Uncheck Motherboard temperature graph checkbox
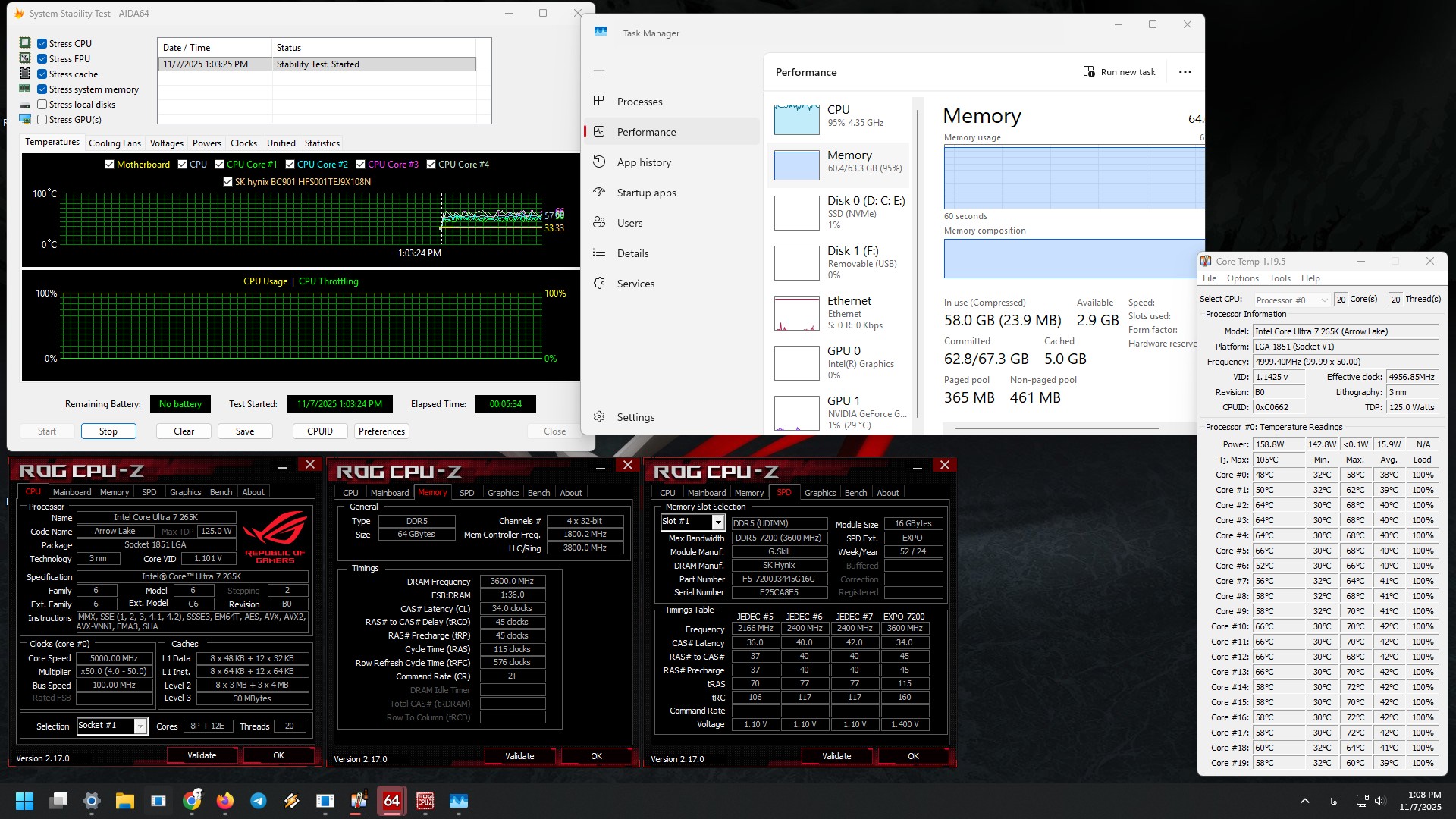The height and width of the screenshot is (819, 1456). click(x=109, y=165)
